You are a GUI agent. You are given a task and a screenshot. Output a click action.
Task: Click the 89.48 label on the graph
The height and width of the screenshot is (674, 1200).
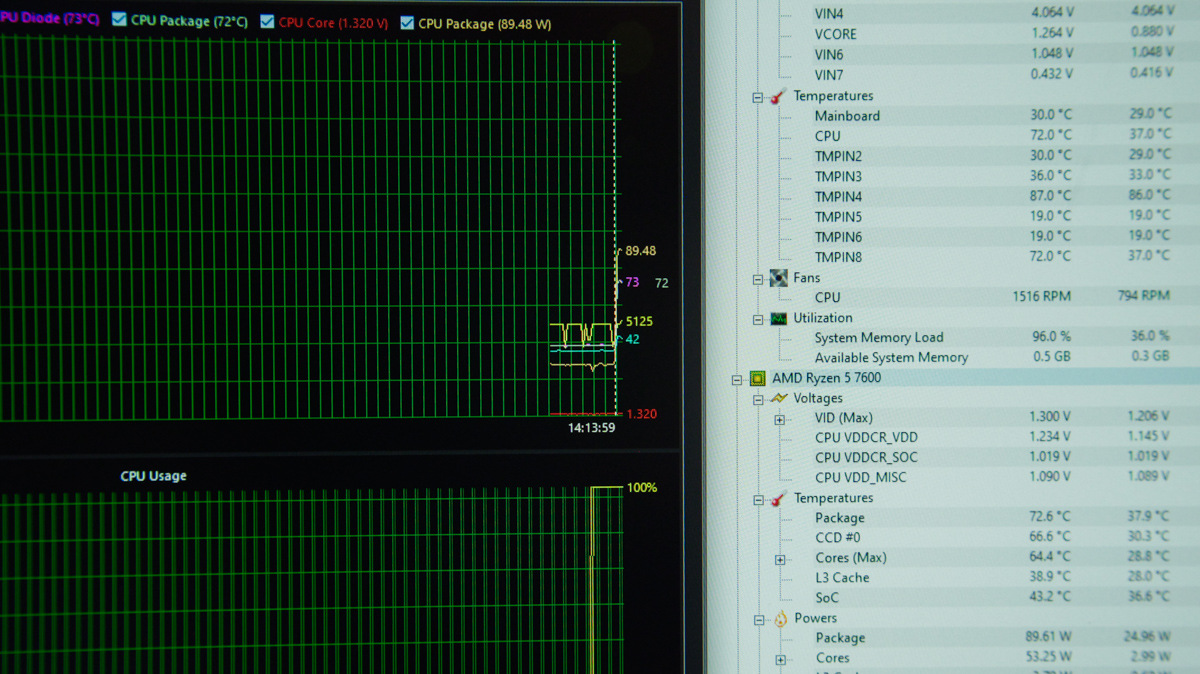(640, 251)
